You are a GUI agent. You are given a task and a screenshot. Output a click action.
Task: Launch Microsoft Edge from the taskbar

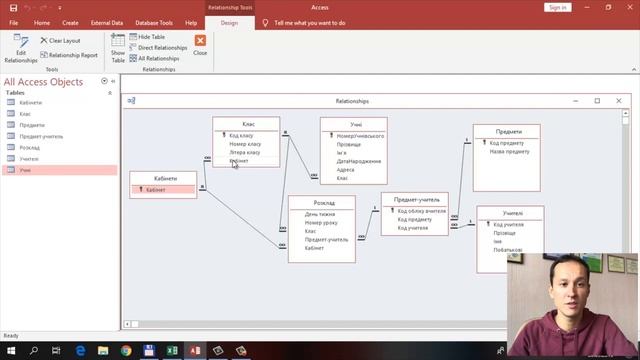coord(80,351)
